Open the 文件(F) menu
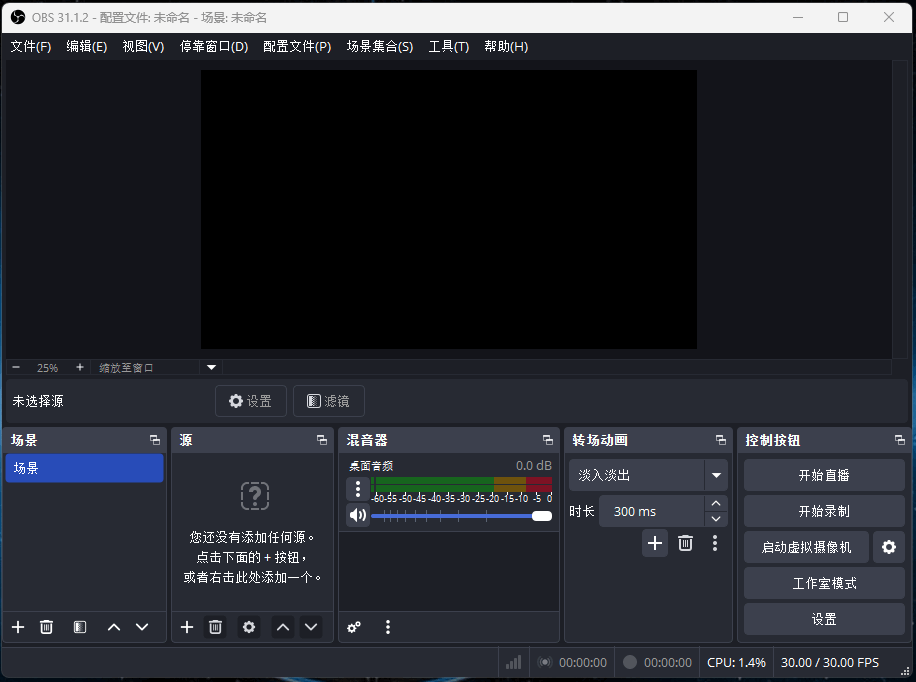Image resolution: width=916 pixels, height=682 pixels. 31,47
